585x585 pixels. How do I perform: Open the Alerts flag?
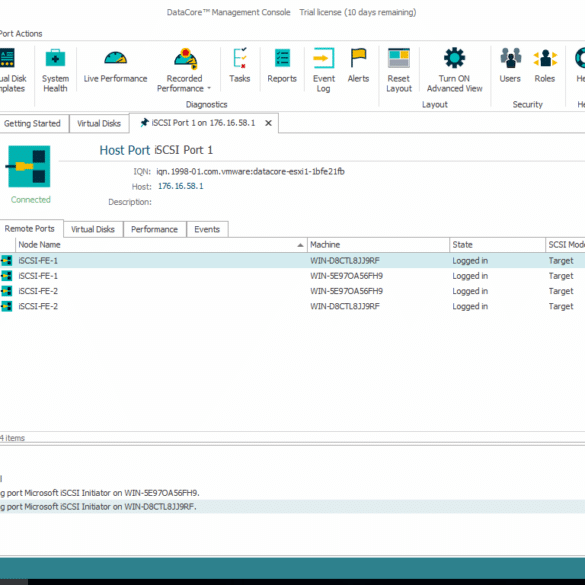[358, 65]
